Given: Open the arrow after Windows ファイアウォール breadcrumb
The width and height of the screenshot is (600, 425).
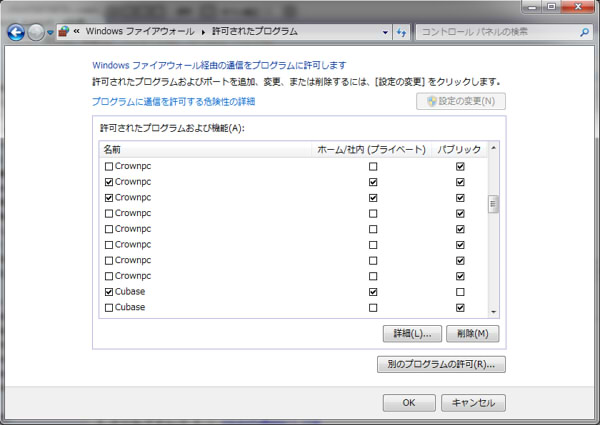Looking at the screenshot, I should coord(203,32).
